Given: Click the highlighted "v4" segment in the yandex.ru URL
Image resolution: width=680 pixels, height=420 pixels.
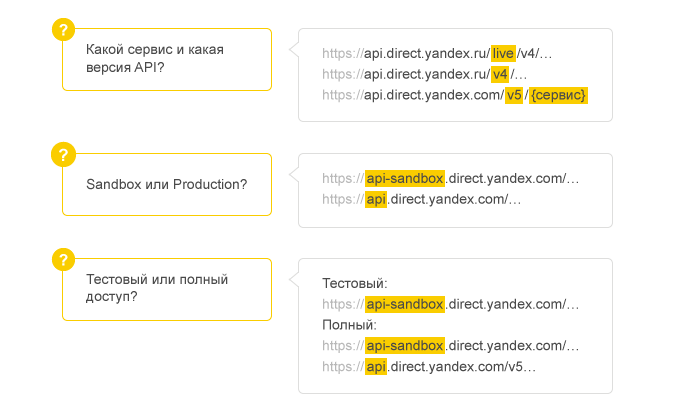Looking at the screenshot, I should pyautogui.click(x=500, y=74).
